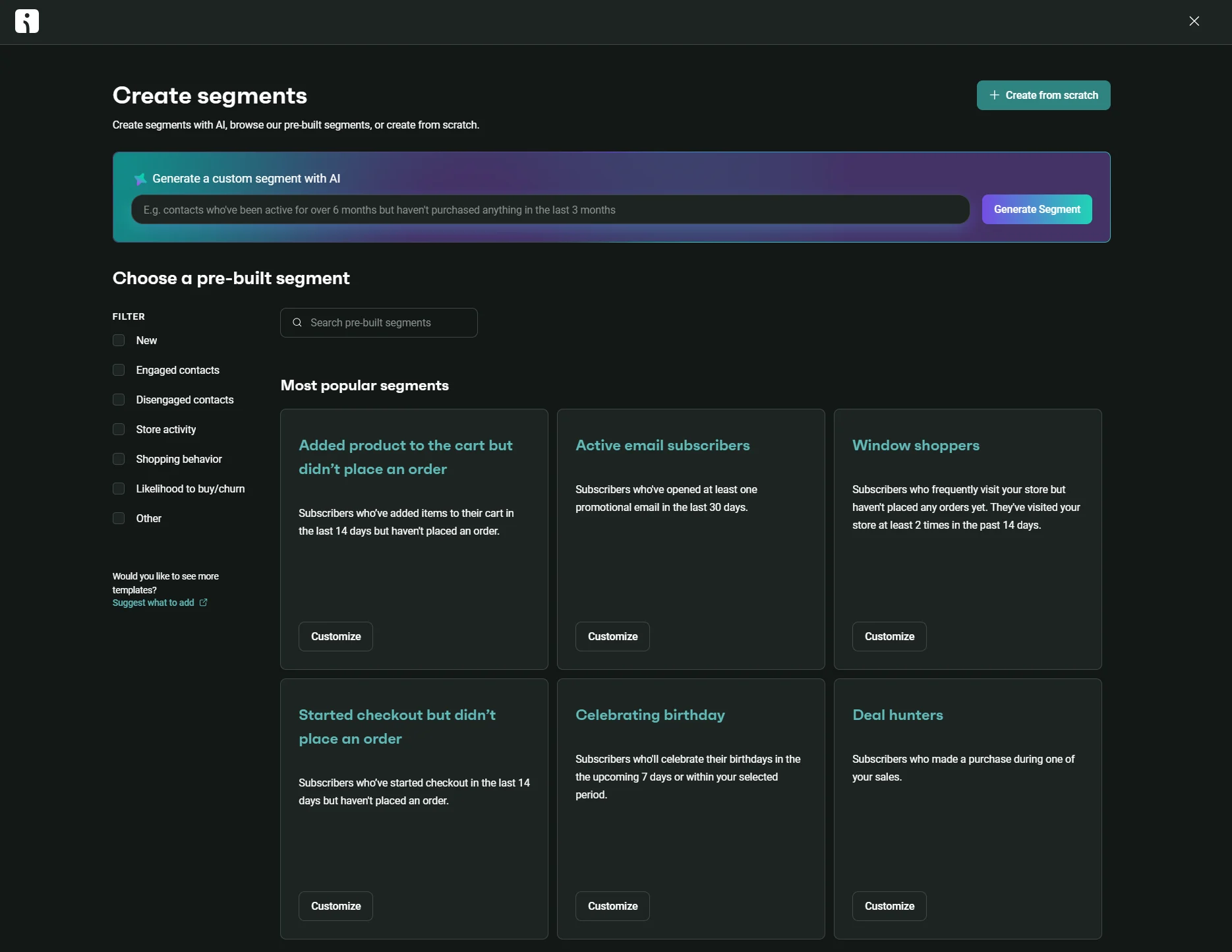
Task: Tick the Other filter checkbox
Action: [x=119, y=518]
